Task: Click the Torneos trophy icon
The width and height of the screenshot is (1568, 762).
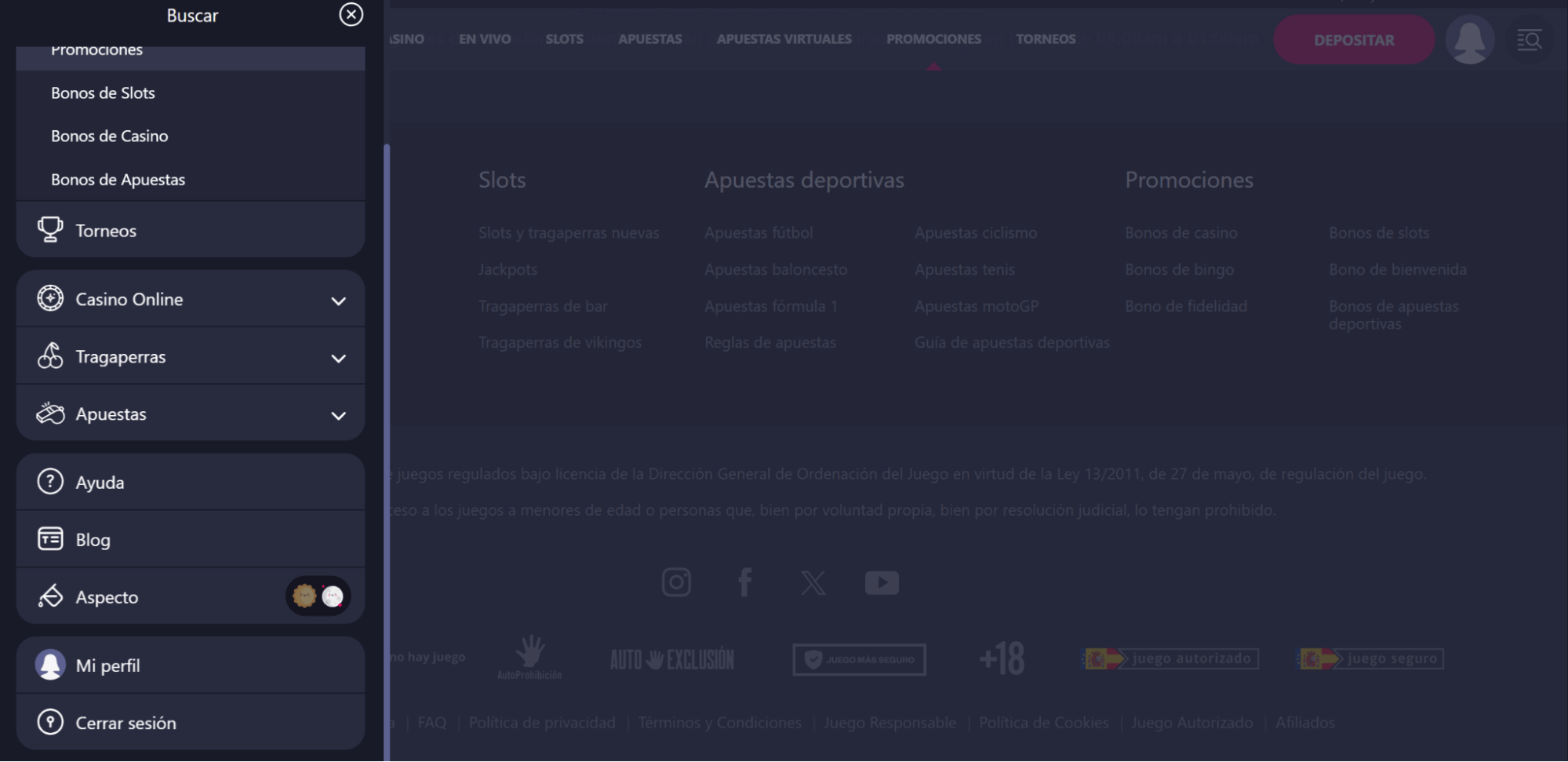Action: coord(50,230)
